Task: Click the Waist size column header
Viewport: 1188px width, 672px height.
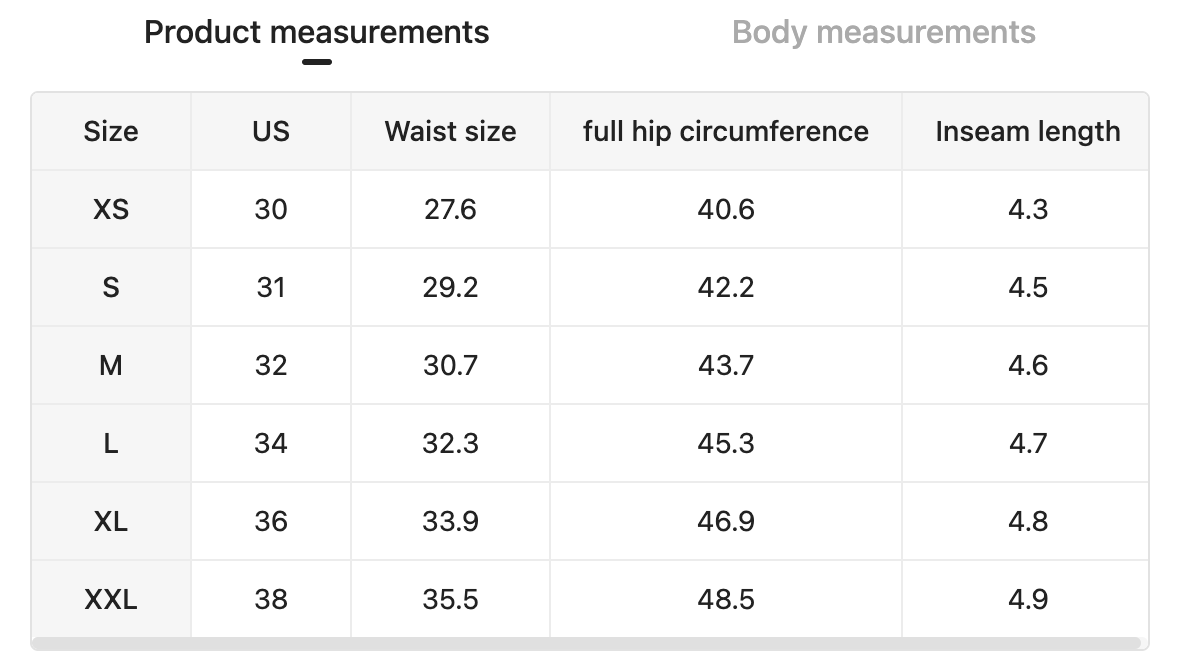Action: pos(450,131)
